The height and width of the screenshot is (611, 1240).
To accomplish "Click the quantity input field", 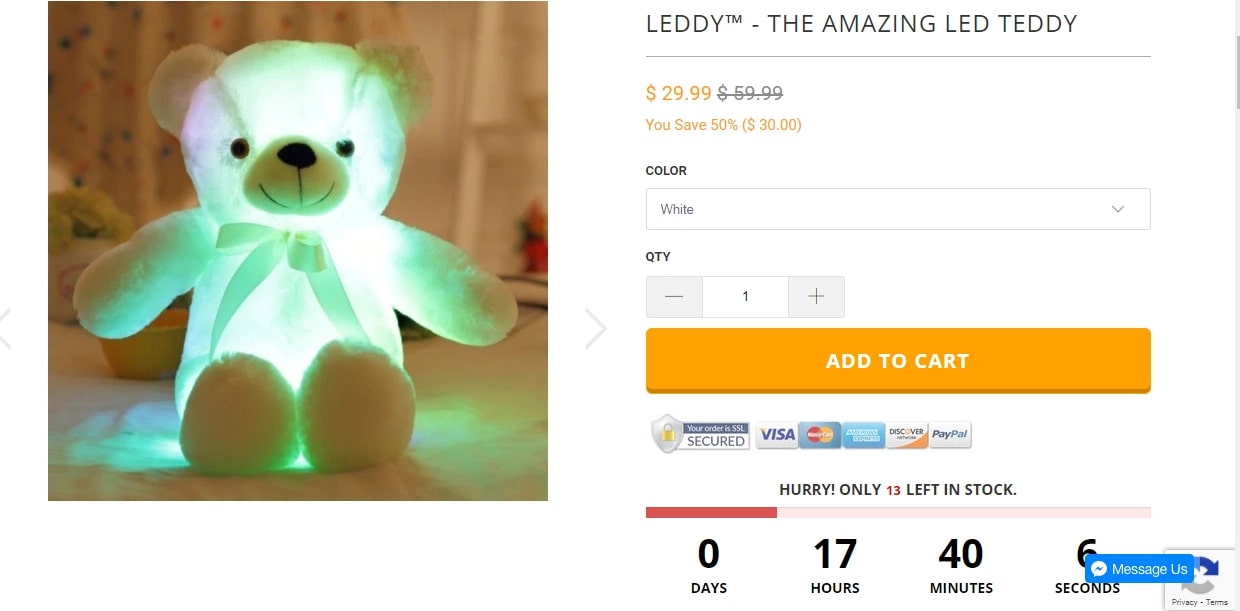I will [745, 297].
